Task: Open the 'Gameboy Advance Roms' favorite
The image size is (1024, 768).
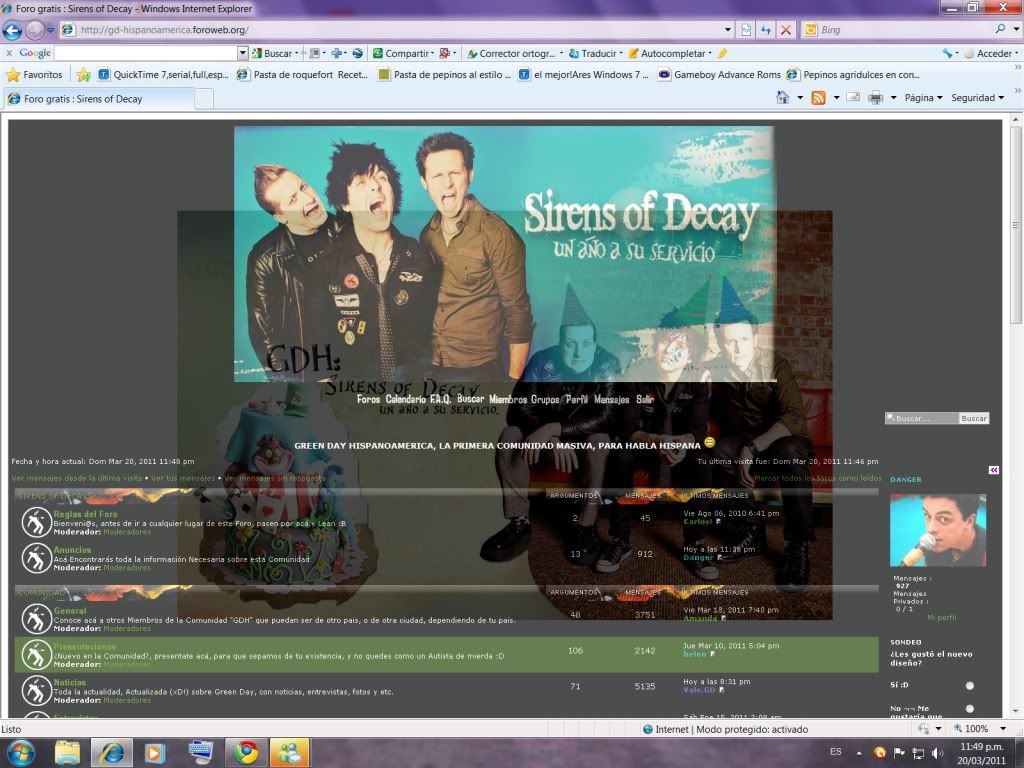Action: 720,74
